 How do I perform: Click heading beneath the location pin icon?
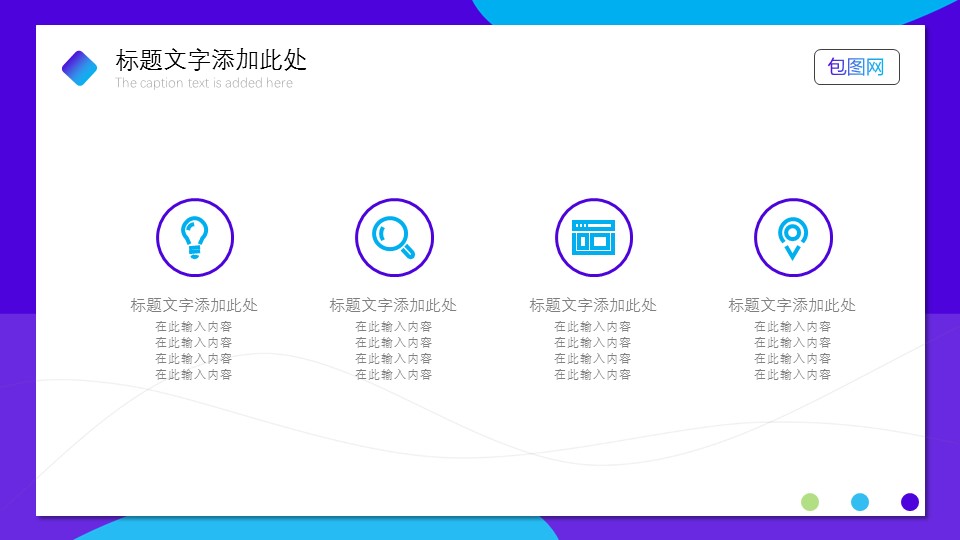(792, 306)
